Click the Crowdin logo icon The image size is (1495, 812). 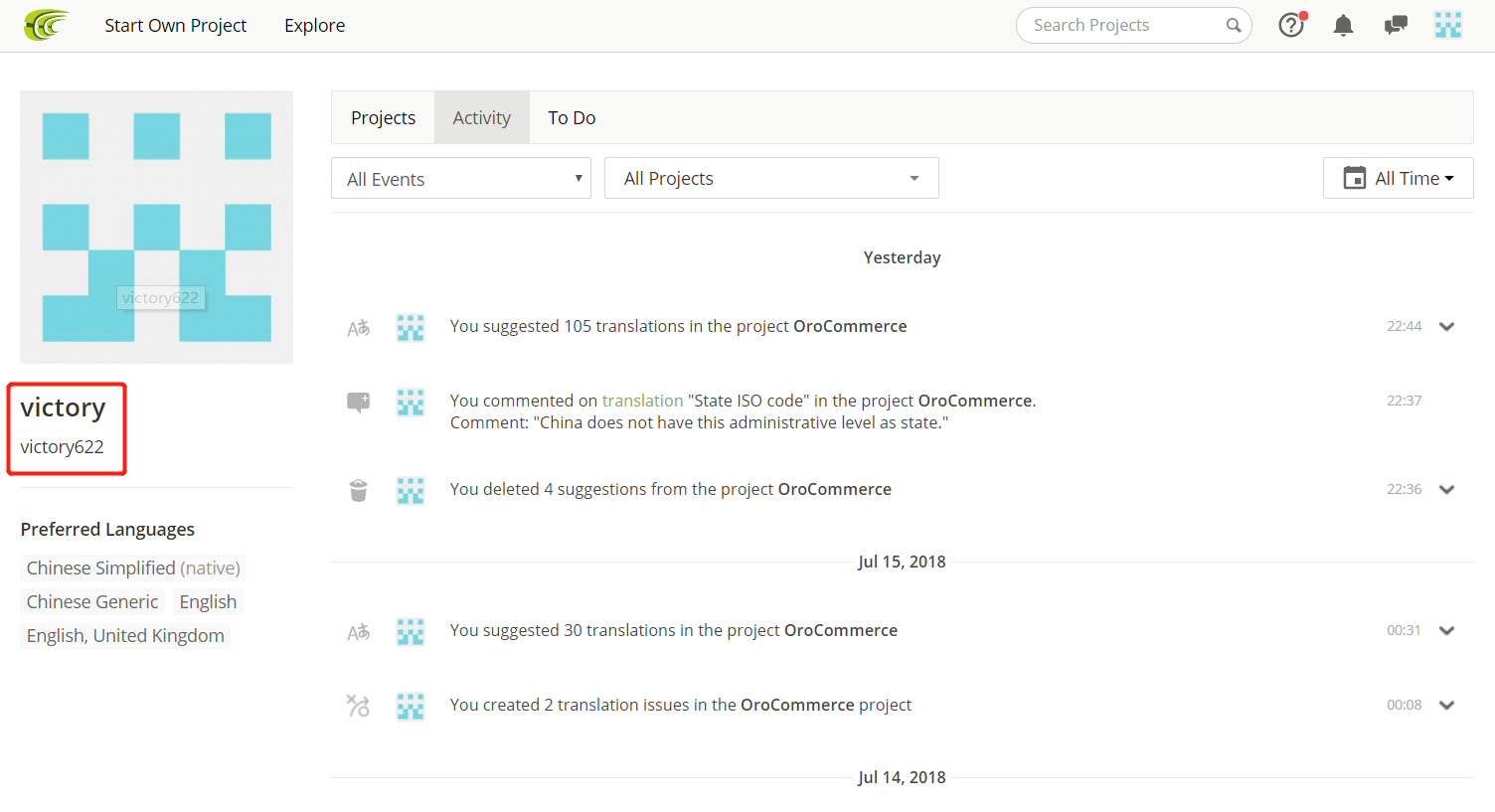(x=47, y=25)
